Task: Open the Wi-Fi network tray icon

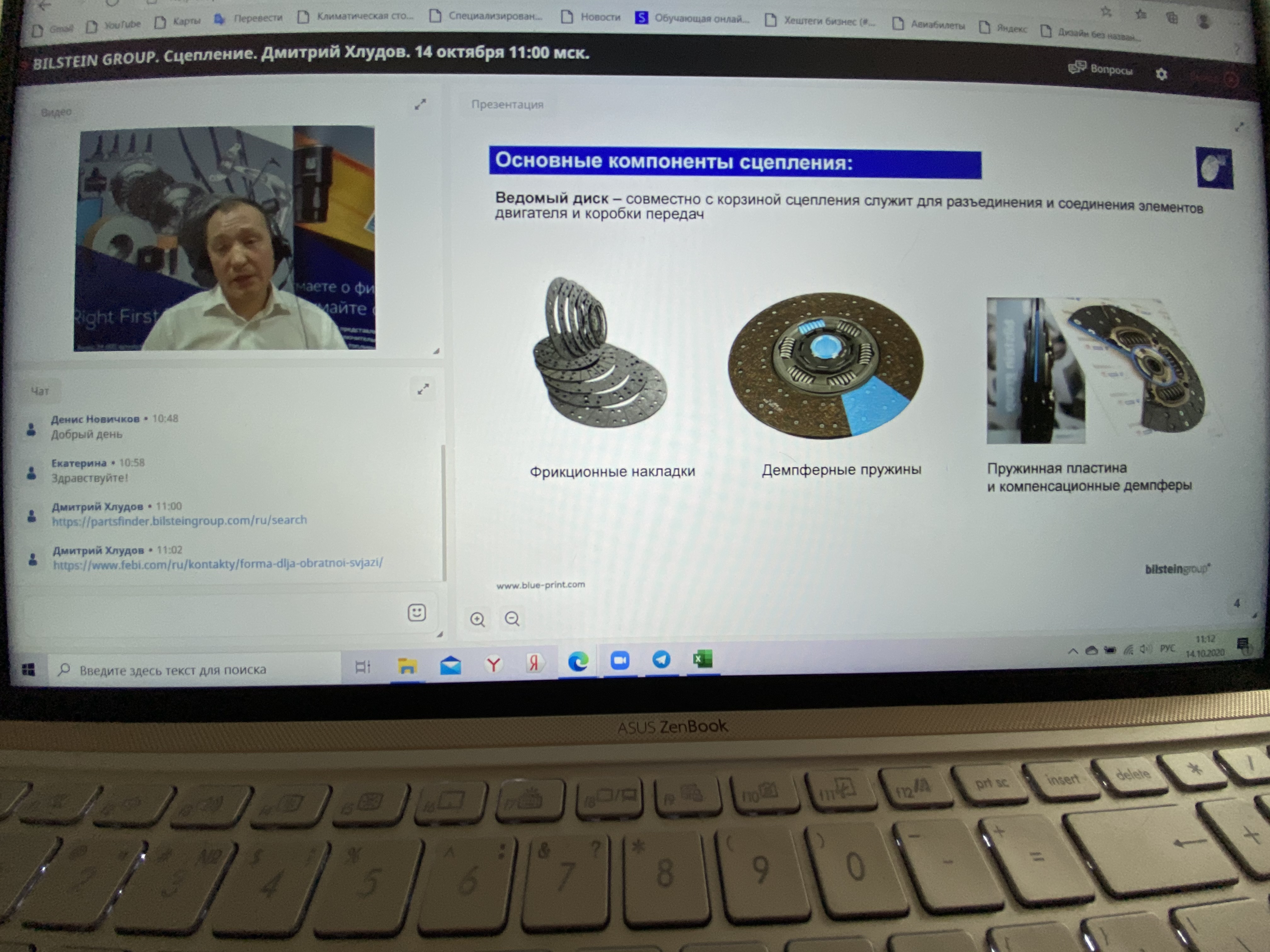Action: point(1128,649)
